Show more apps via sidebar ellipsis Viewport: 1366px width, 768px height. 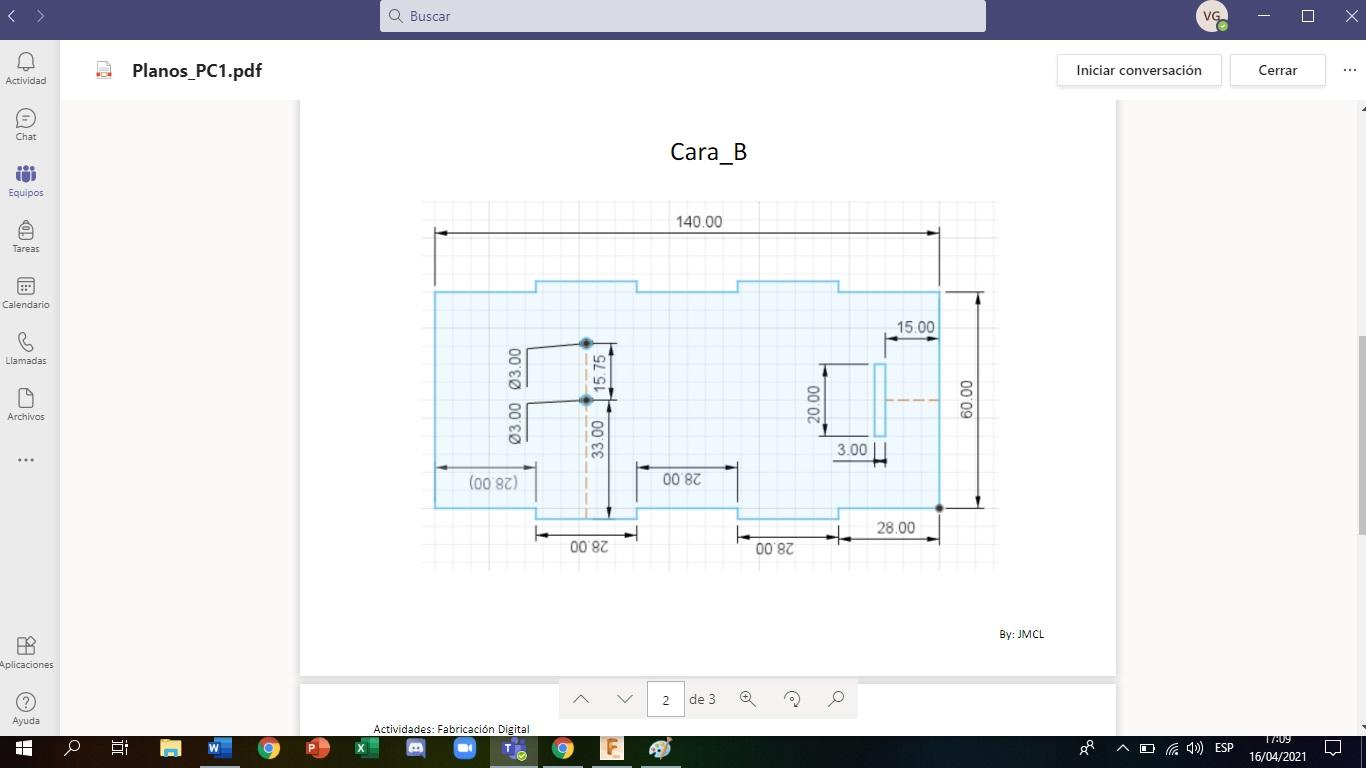pos(26,460)
